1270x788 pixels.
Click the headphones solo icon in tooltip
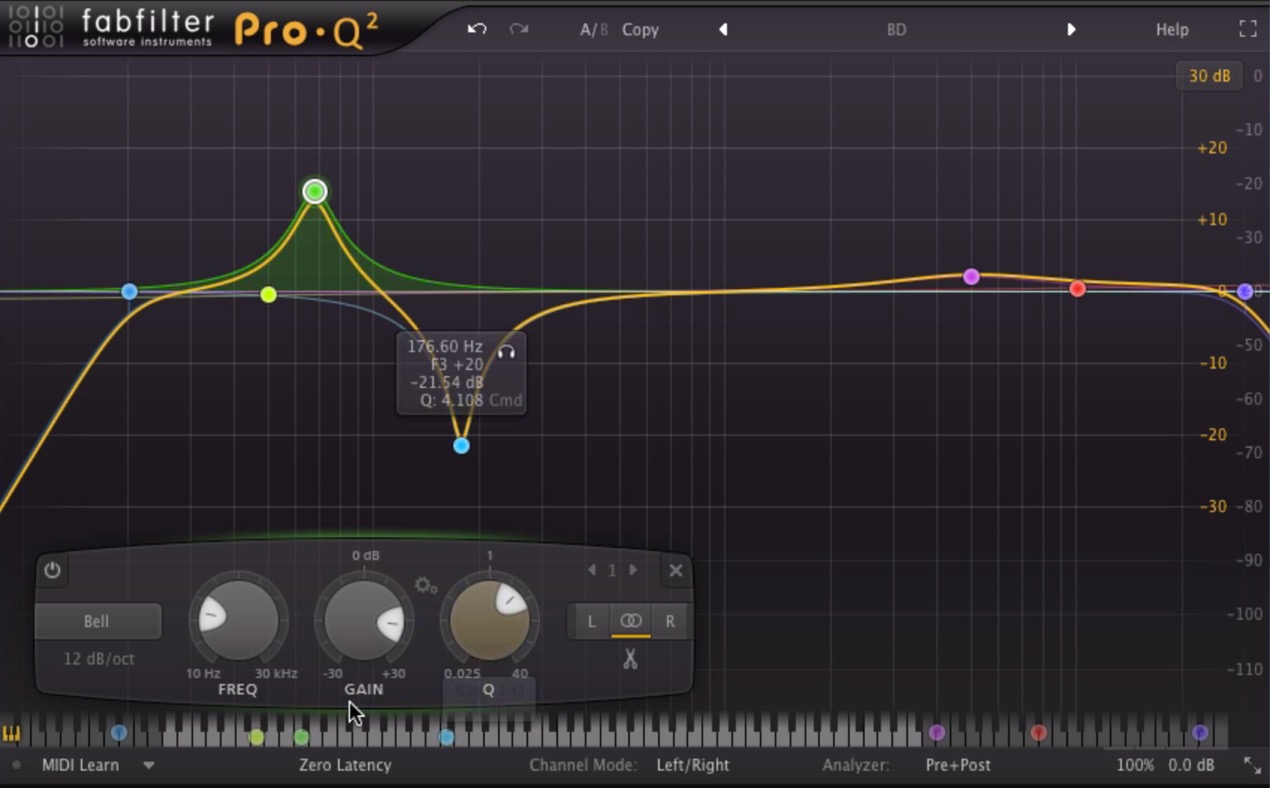[x=507, y=351]
